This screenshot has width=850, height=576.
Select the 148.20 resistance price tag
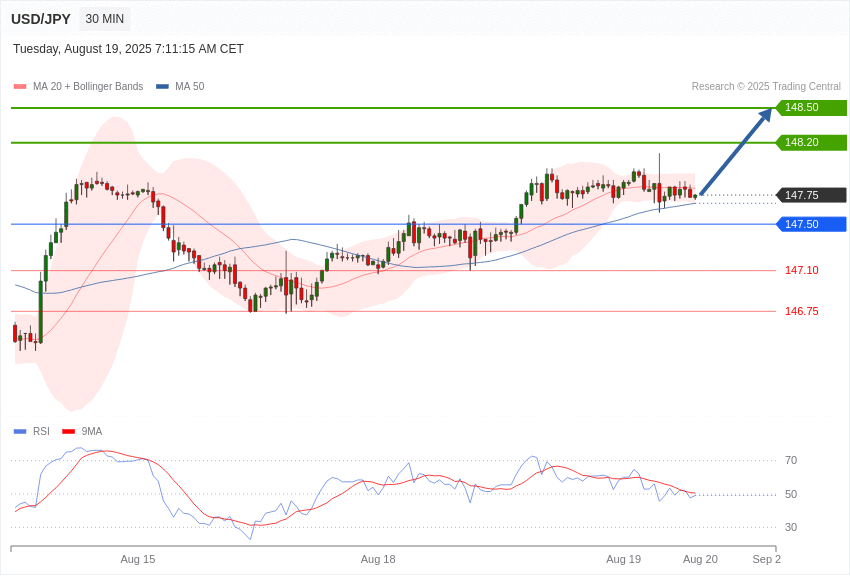click(x=812, y=143)
